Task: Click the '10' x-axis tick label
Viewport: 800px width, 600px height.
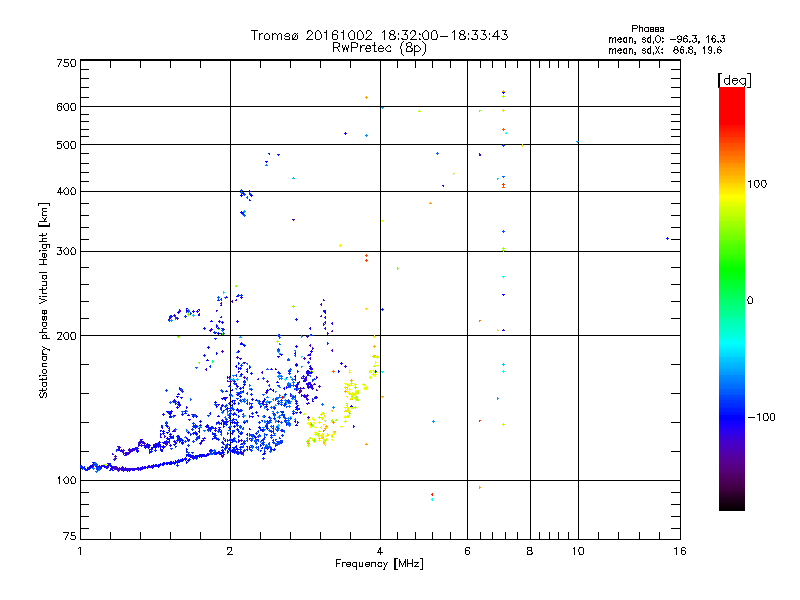Action: pyautogui.click(x=578, y=551)
